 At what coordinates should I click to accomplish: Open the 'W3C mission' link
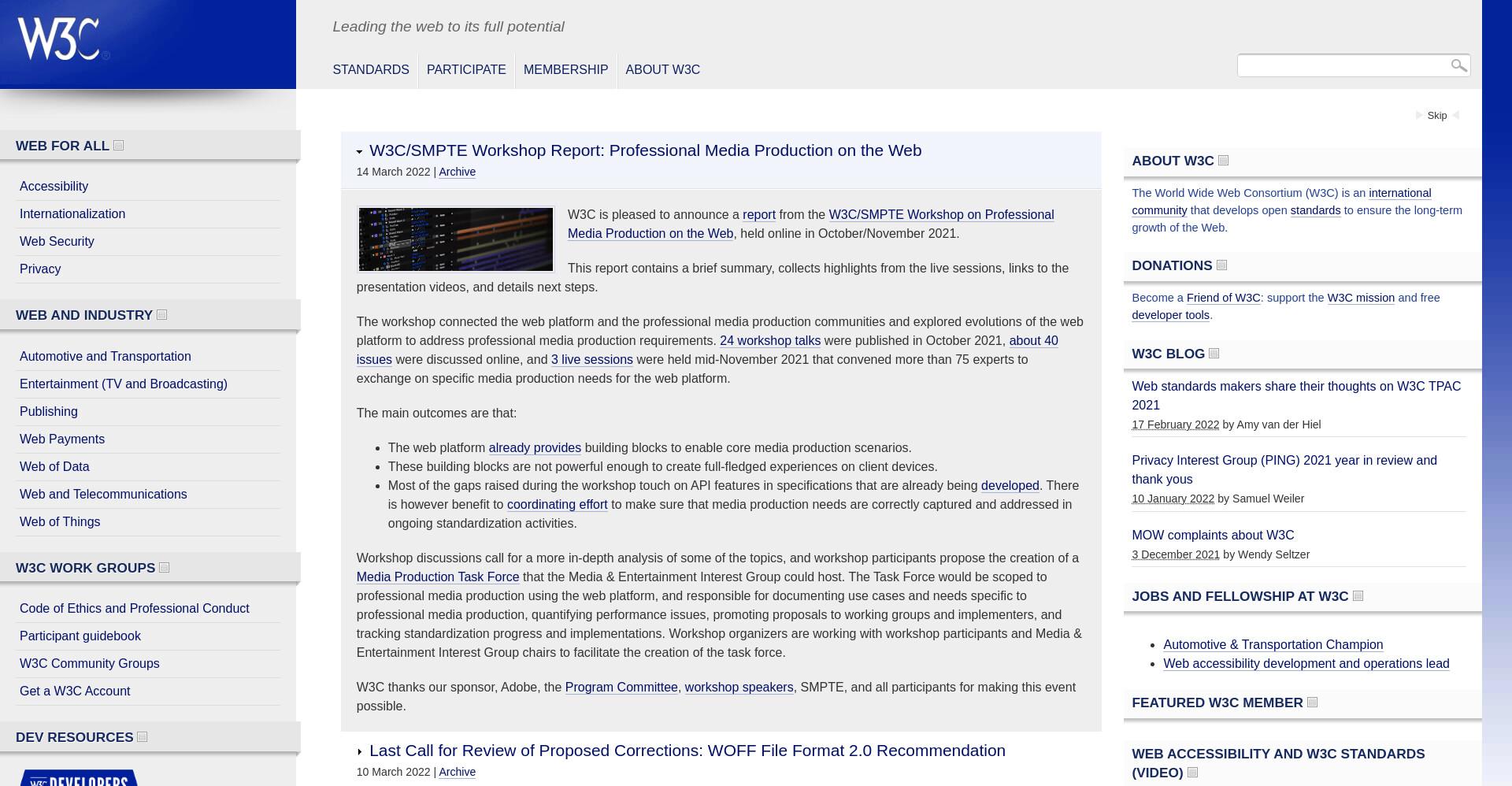click(1361, 298)
